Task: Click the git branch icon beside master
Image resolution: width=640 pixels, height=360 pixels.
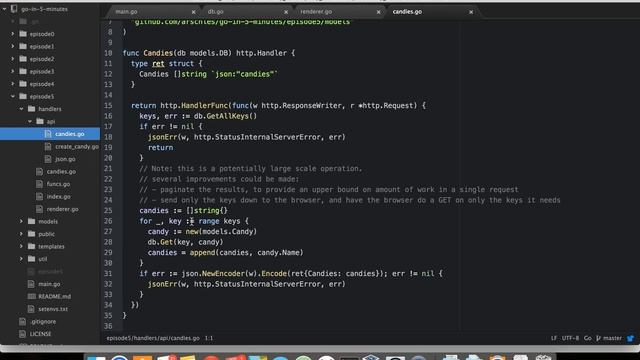Action: click(598, 338)
